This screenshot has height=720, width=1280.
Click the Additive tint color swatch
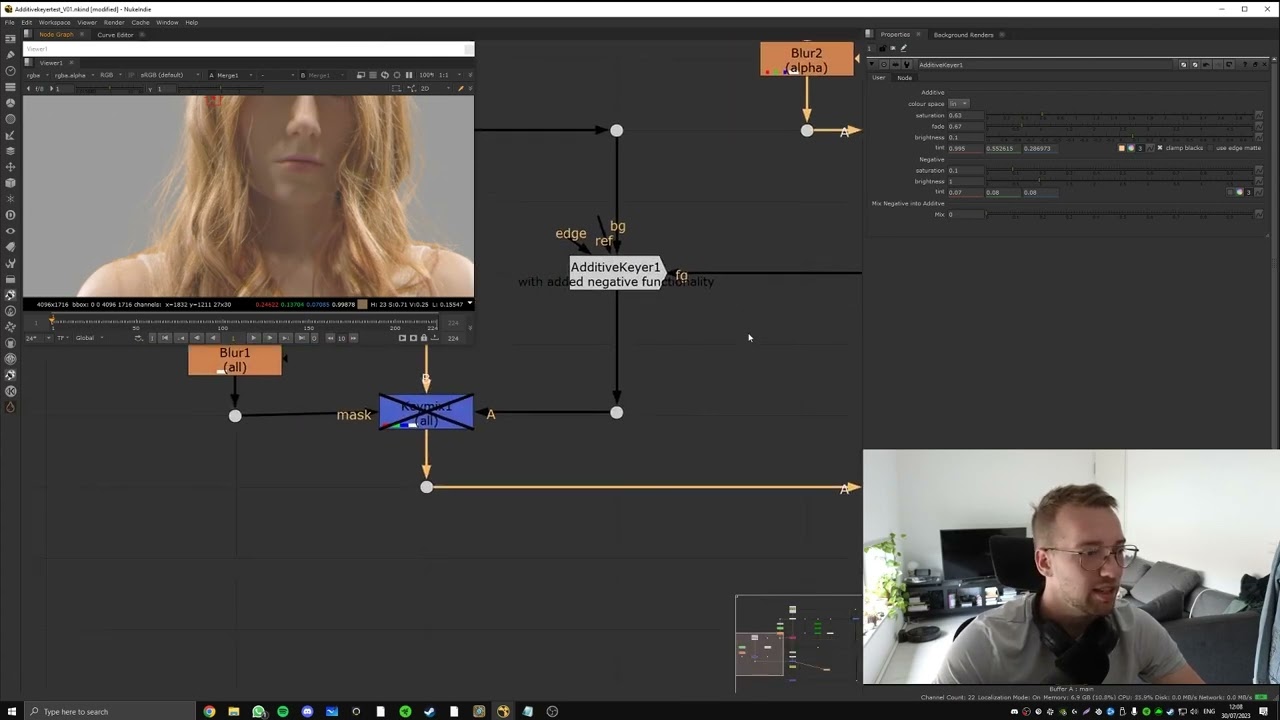(x=1122, y=148)
